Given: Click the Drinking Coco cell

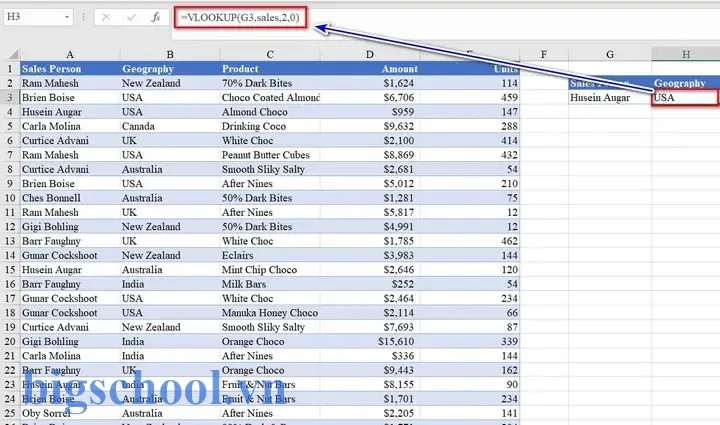Looking at the screenshot, I should point(270,126).
